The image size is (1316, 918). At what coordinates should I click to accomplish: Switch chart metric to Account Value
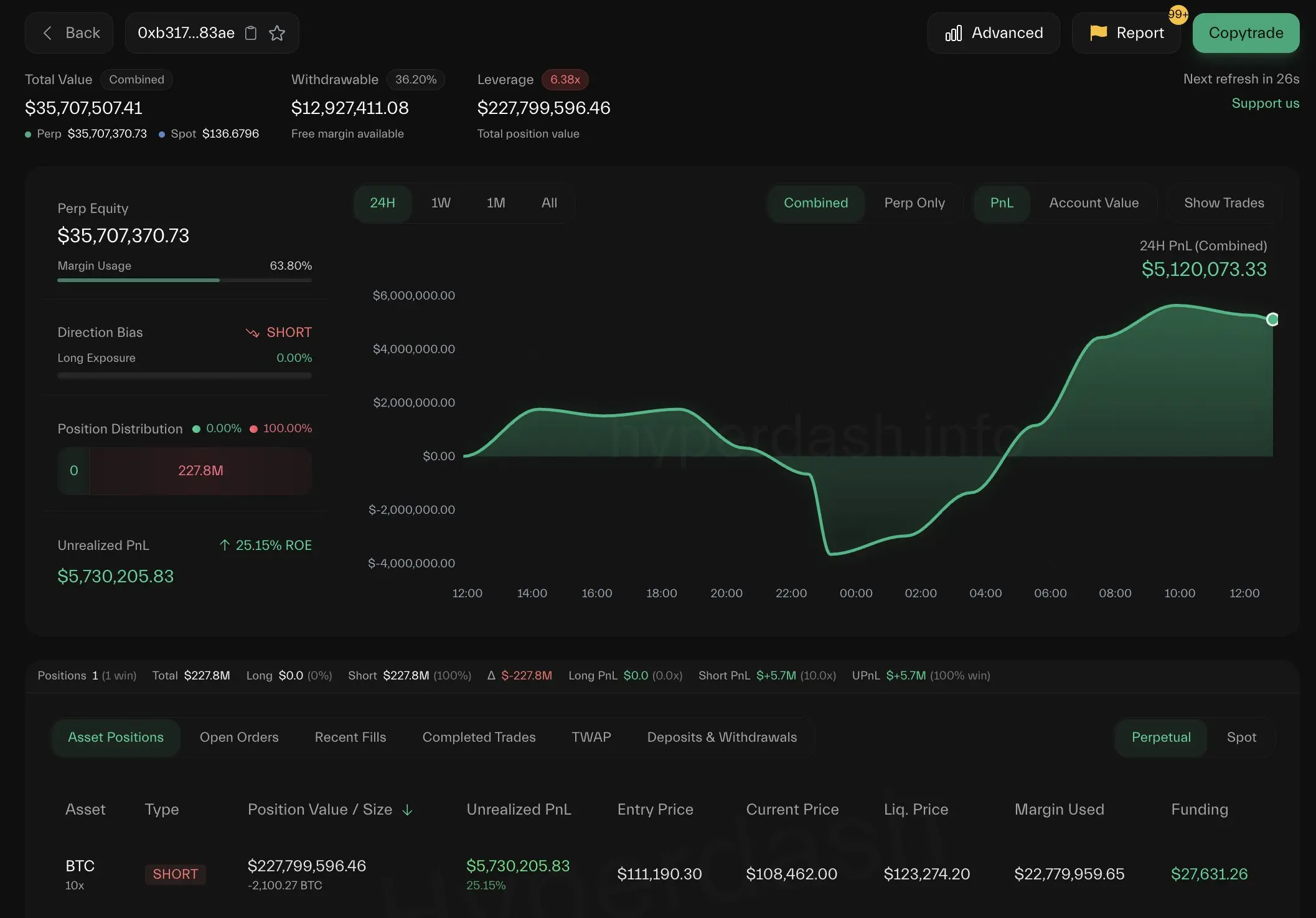(1094, 203)
